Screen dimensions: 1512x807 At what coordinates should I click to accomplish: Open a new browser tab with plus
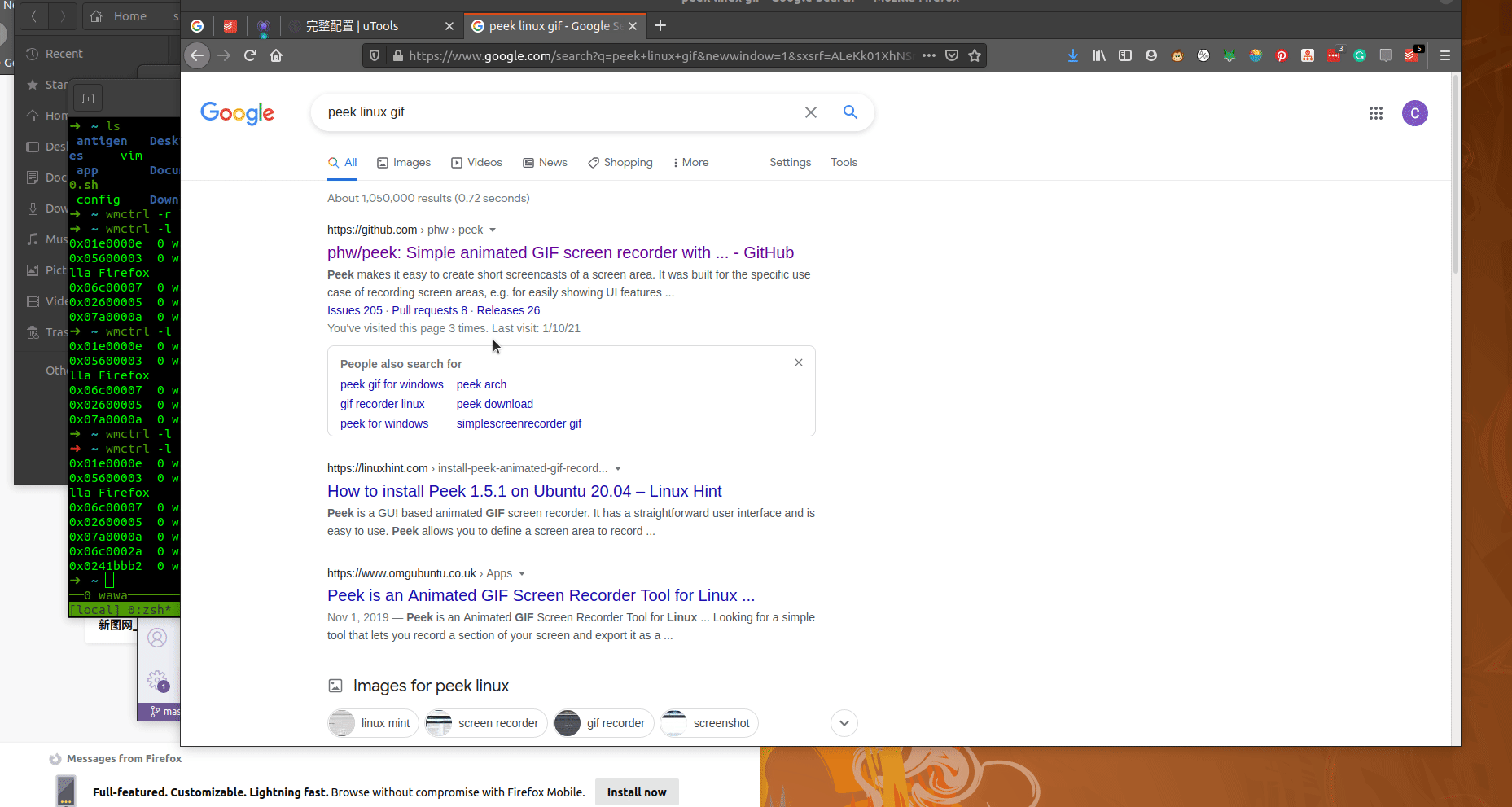click(x=660, y=26)
